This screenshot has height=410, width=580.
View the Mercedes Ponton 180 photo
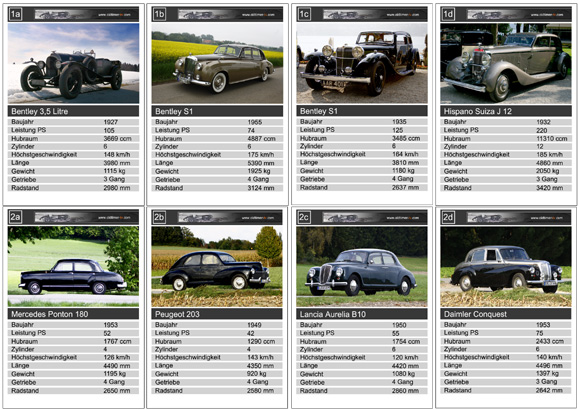73,266
